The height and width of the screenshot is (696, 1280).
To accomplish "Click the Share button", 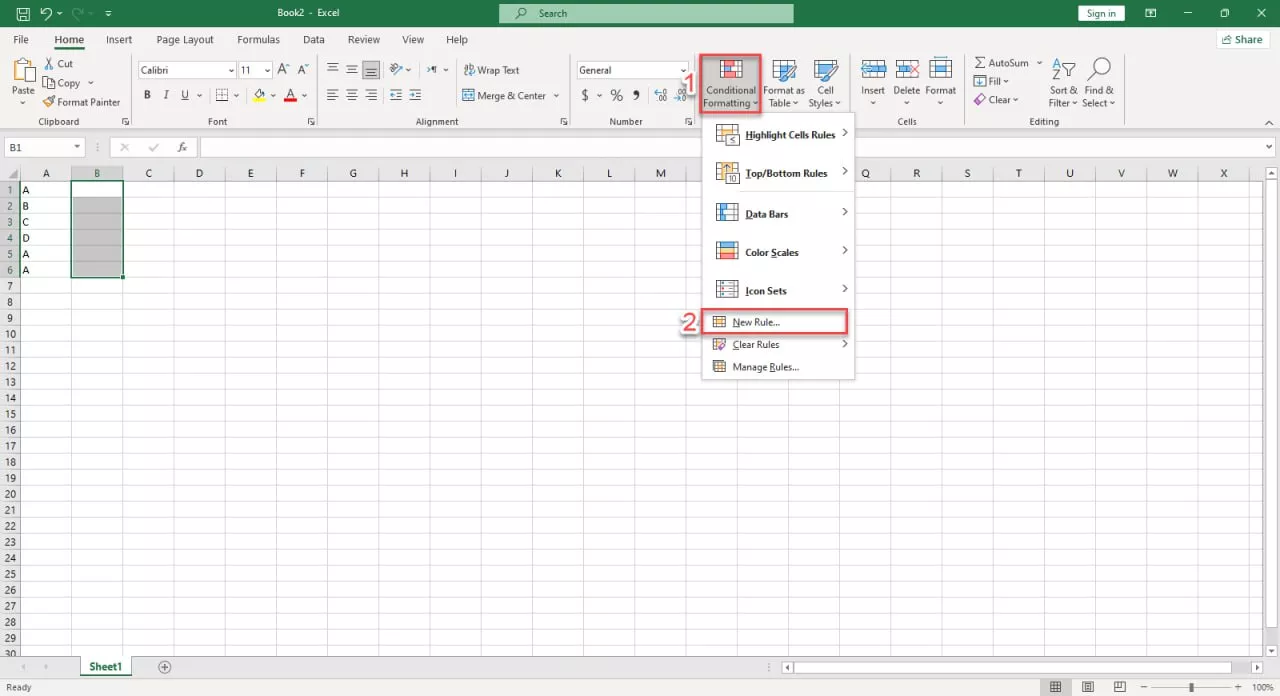I will 1241,40.
